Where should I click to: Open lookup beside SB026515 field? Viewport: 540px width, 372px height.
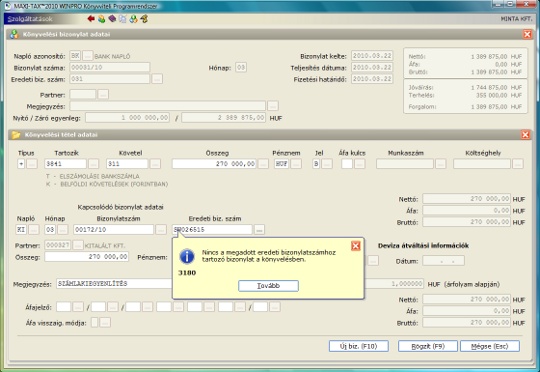click(259, 230)
